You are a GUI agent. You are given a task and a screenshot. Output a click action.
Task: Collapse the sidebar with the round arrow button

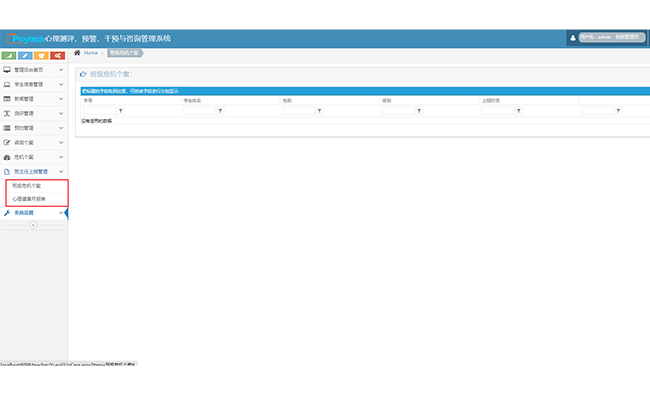pos(33,225)
